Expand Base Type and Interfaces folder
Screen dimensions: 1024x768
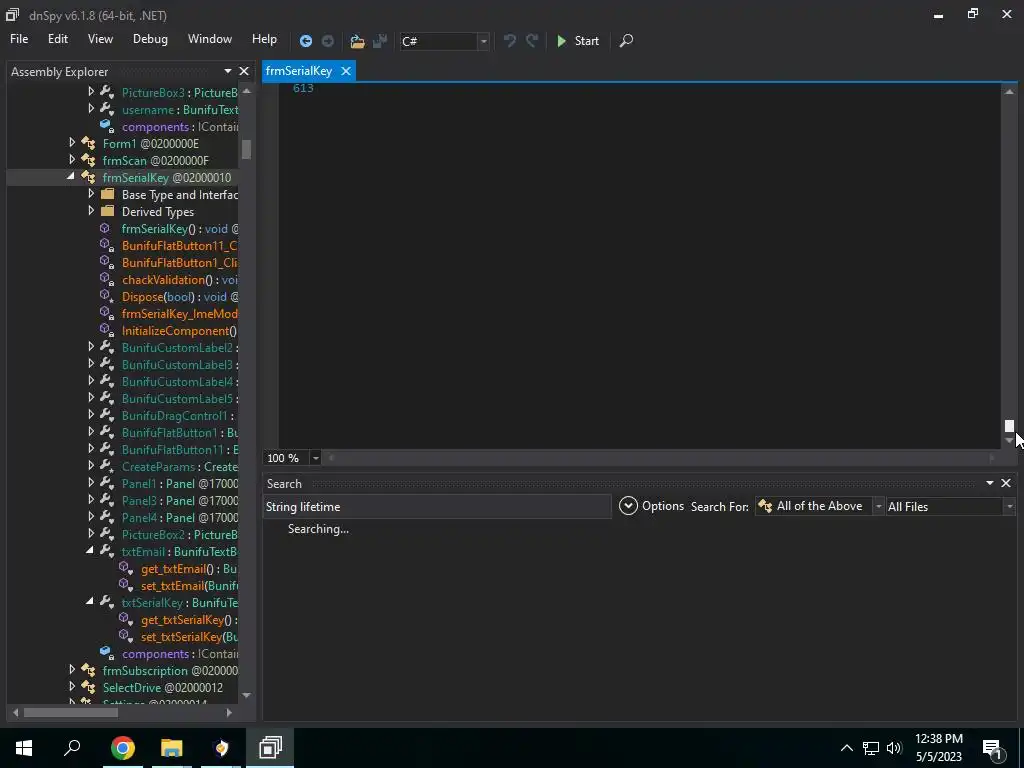coord(91,194)
